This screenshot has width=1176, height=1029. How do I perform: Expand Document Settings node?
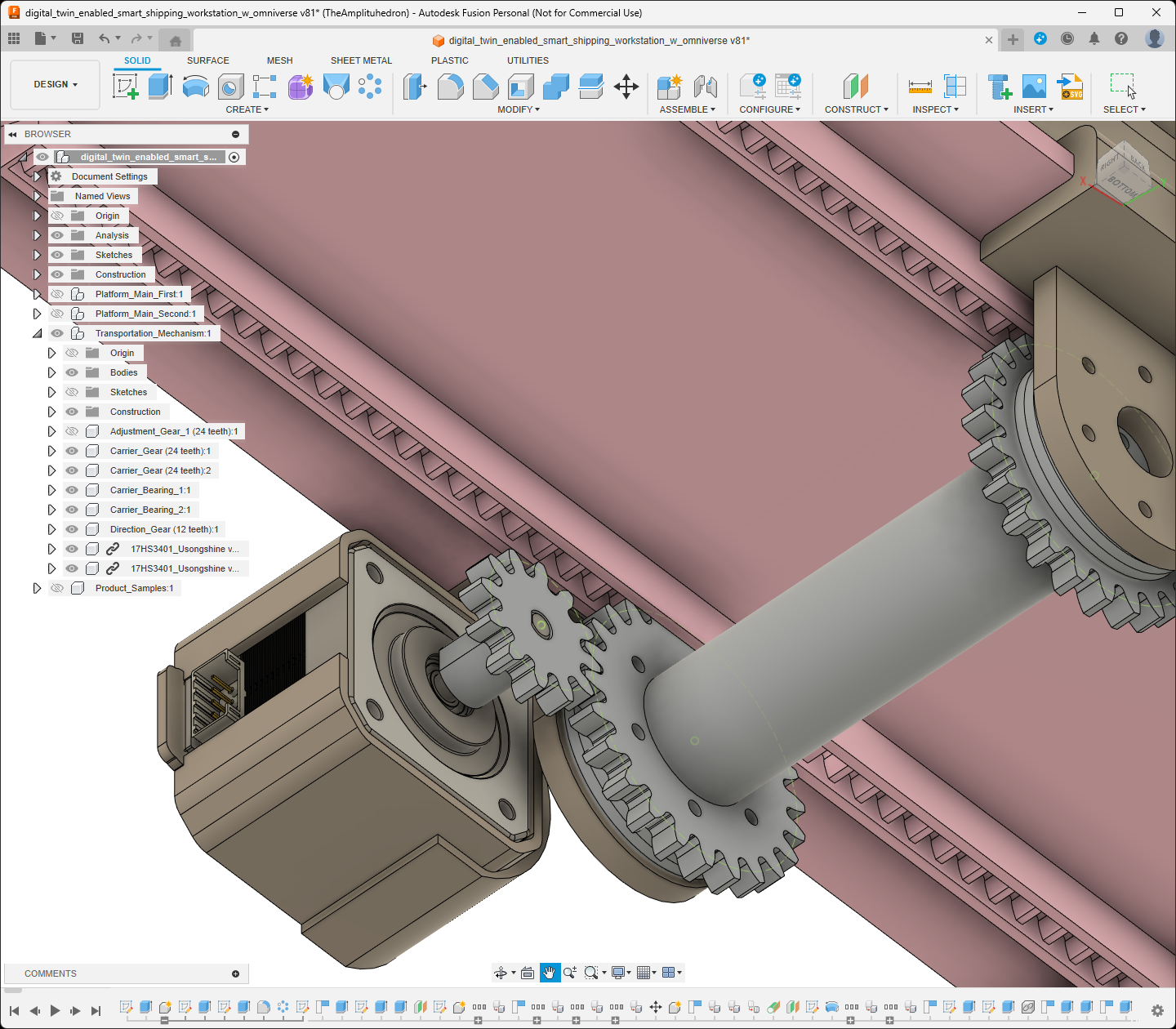(x=37, y=176)
